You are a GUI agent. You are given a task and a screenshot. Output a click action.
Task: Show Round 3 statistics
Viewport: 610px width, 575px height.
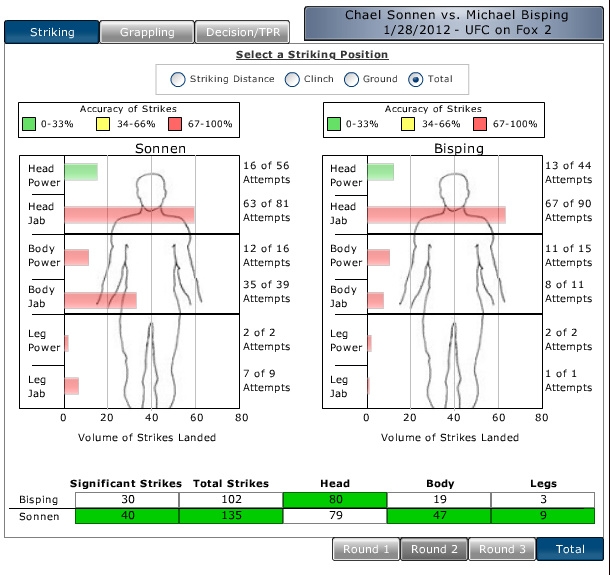[502, 549]
